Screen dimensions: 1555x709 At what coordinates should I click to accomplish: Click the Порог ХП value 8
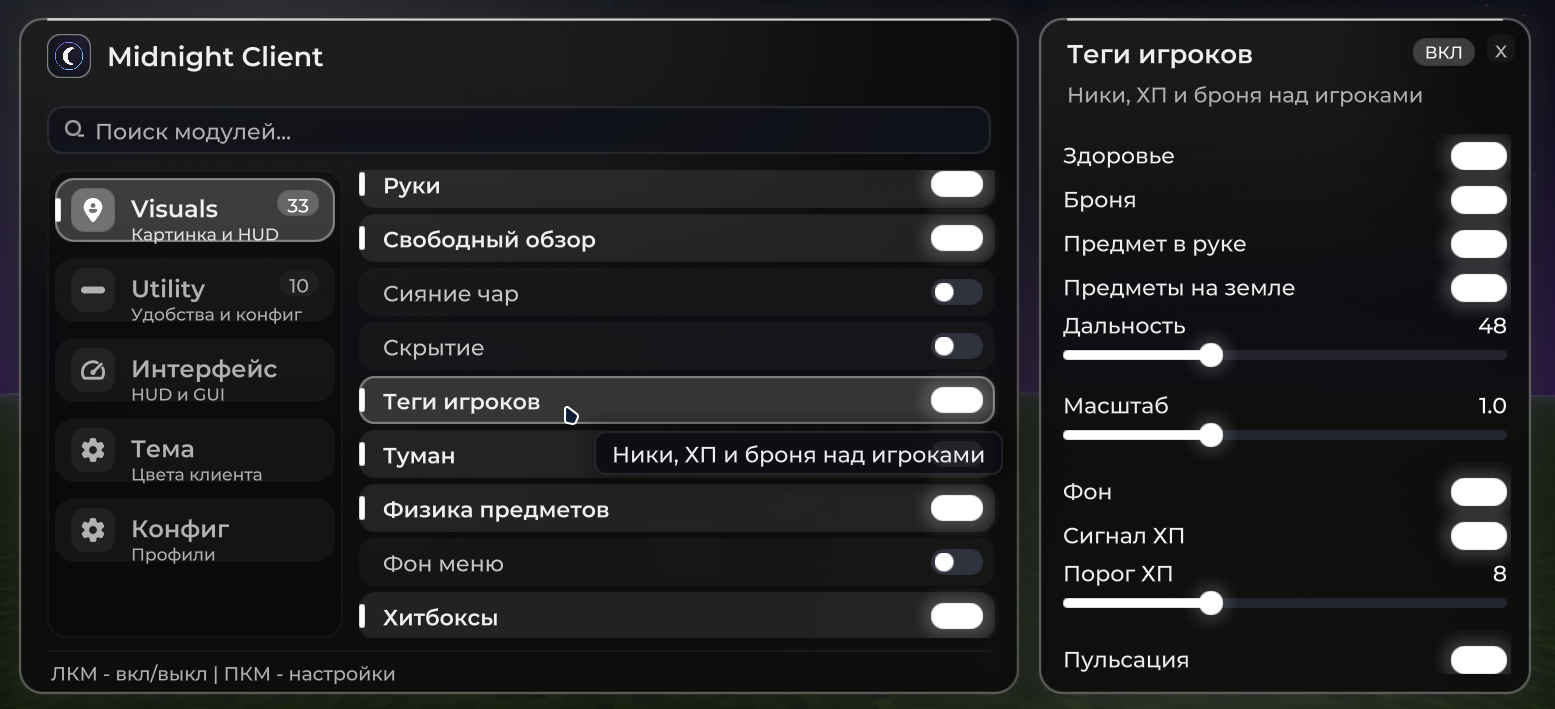click(1499, 574)
